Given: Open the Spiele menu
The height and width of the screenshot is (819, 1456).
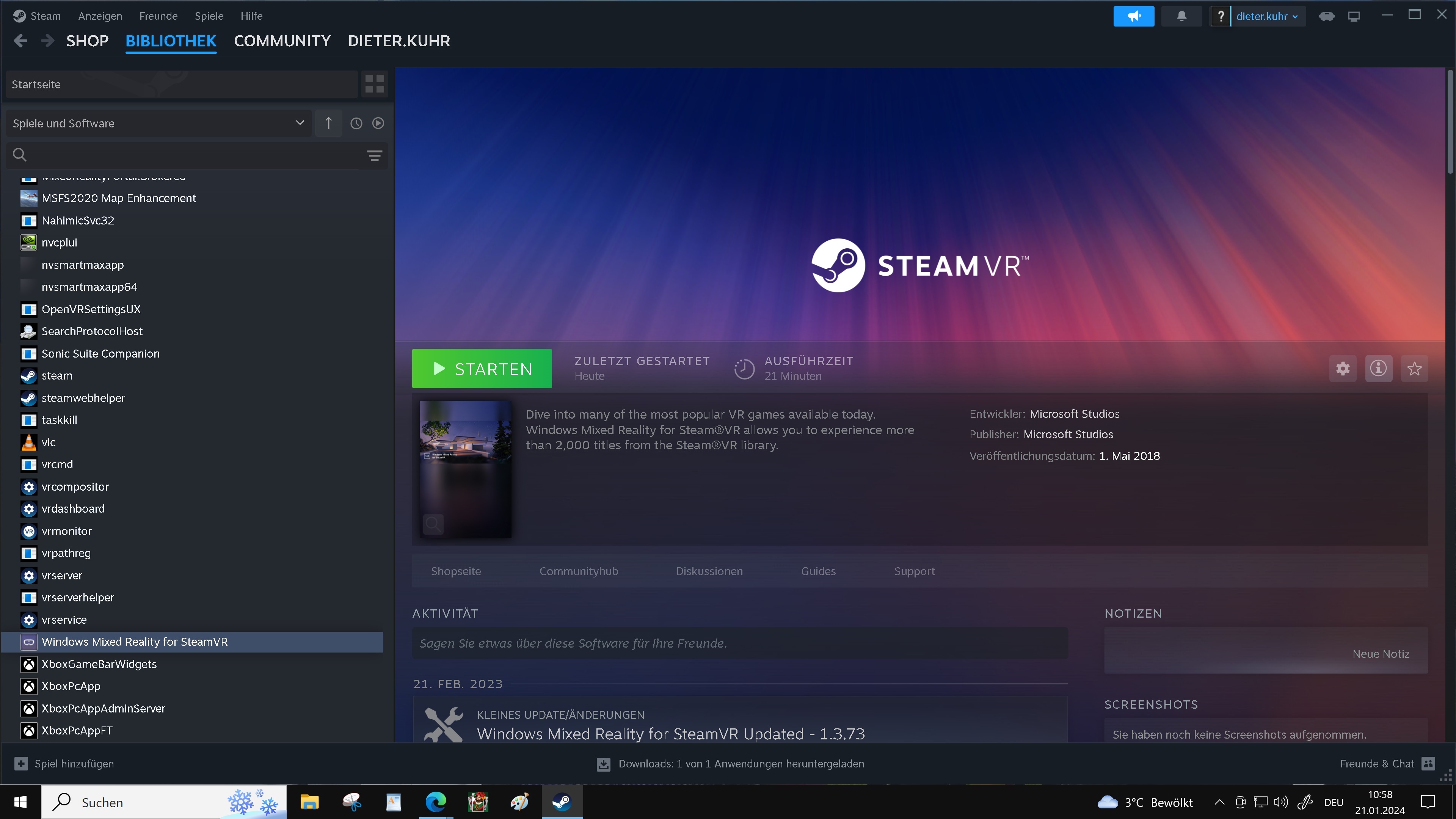Looking at the screenshot, I should click(x=209, y=16).
